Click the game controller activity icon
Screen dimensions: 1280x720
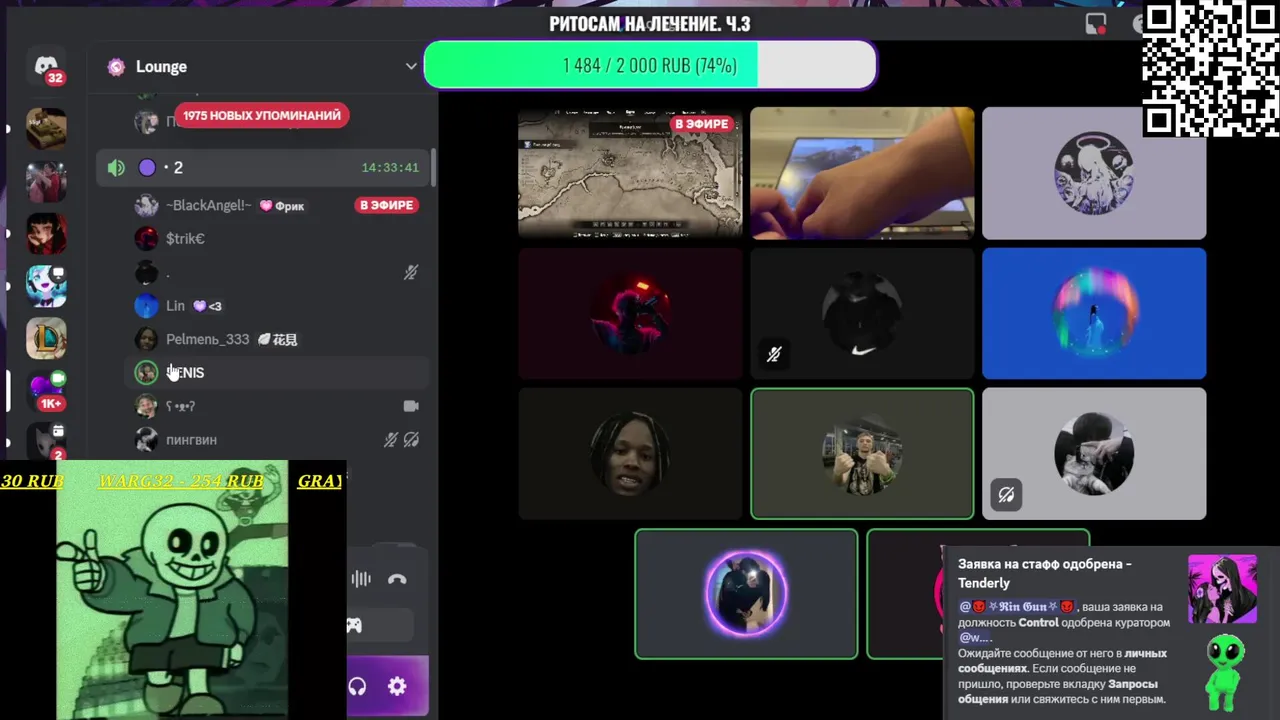coord(354,626)
